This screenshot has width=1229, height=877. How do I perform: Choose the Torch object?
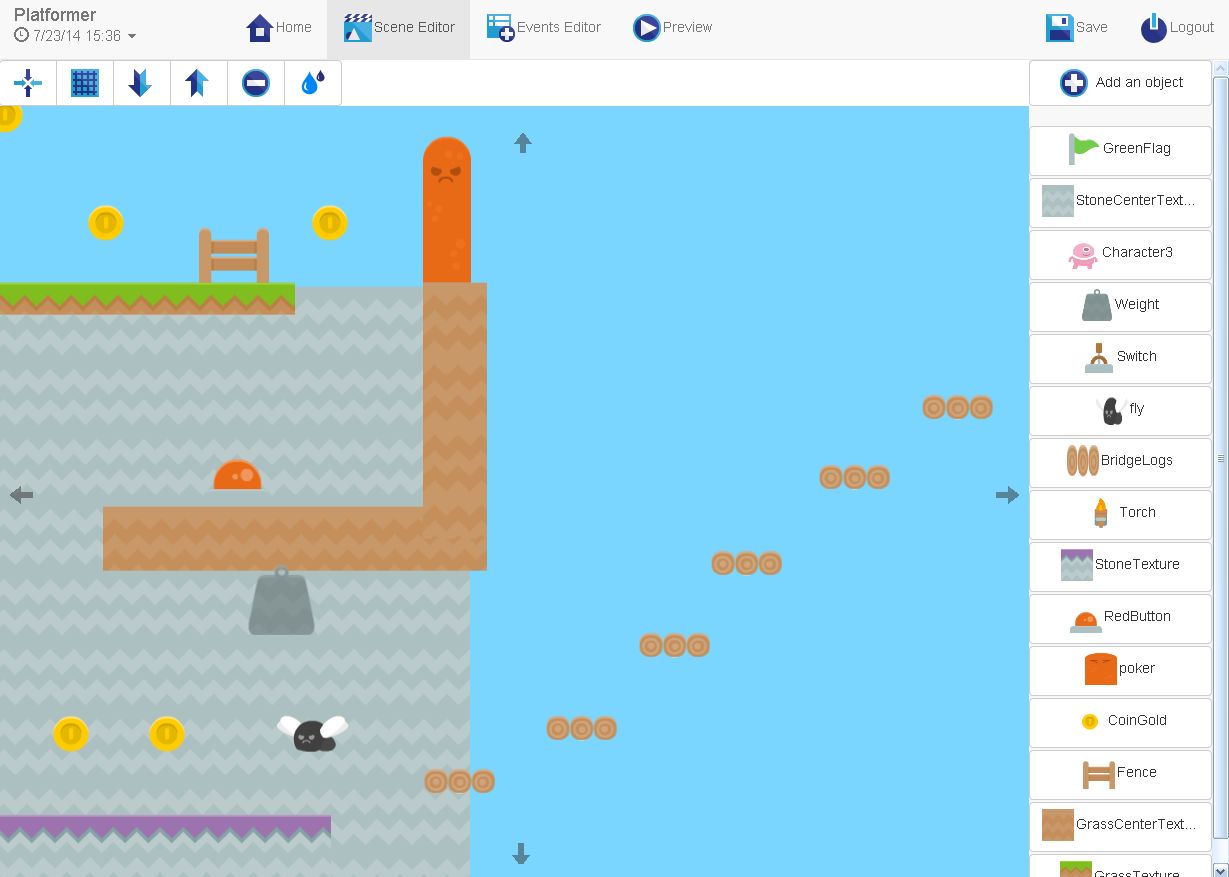pos(1120,512)
